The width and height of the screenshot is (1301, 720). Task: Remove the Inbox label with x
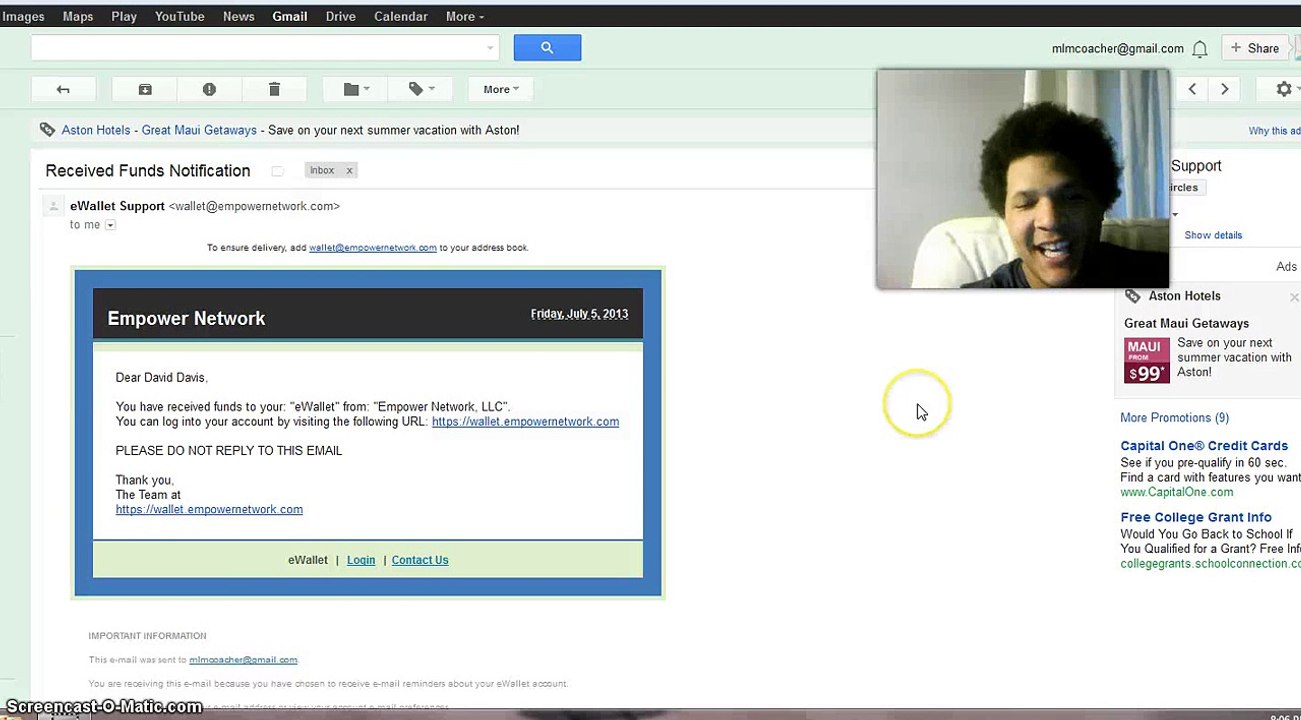[x=349, y=170]
